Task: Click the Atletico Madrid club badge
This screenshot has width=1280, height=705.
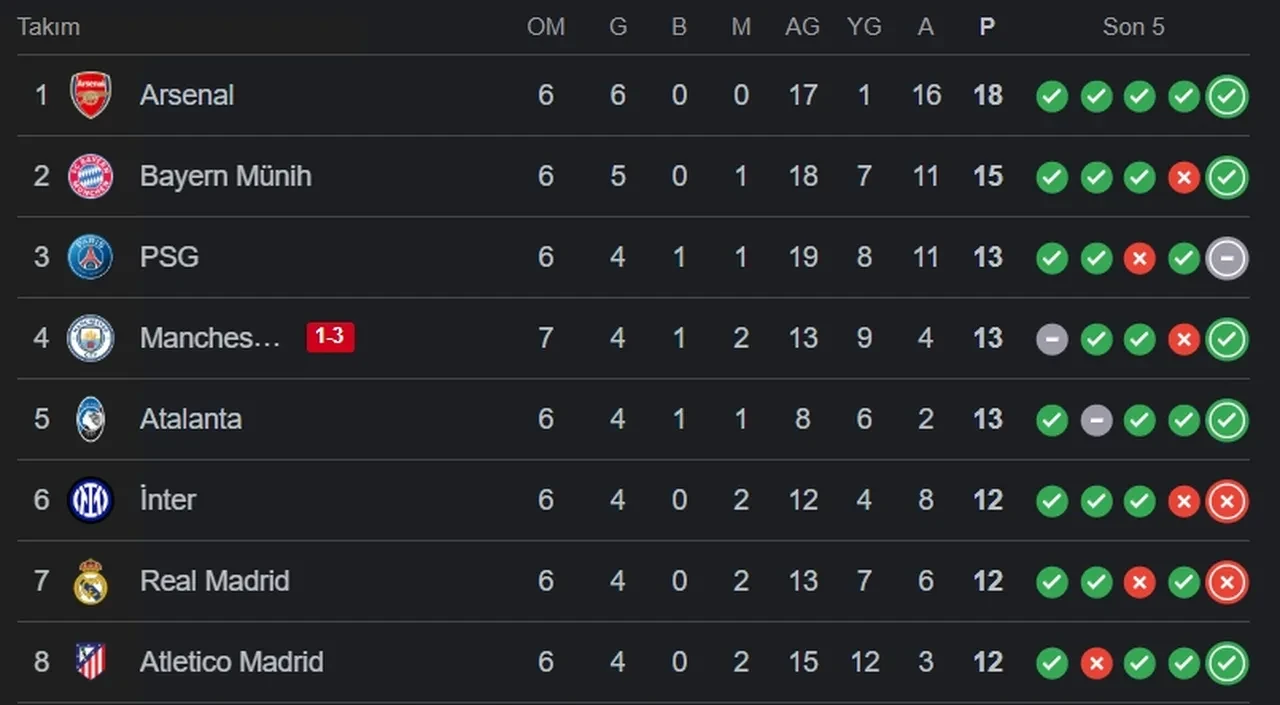Action: pyautogui.click(x=90, y=661)
